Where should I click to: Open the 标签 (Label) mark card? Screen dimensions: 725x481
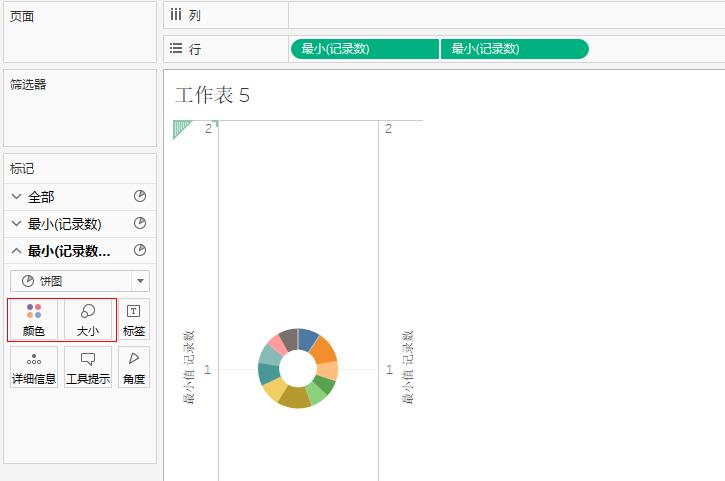134,320
